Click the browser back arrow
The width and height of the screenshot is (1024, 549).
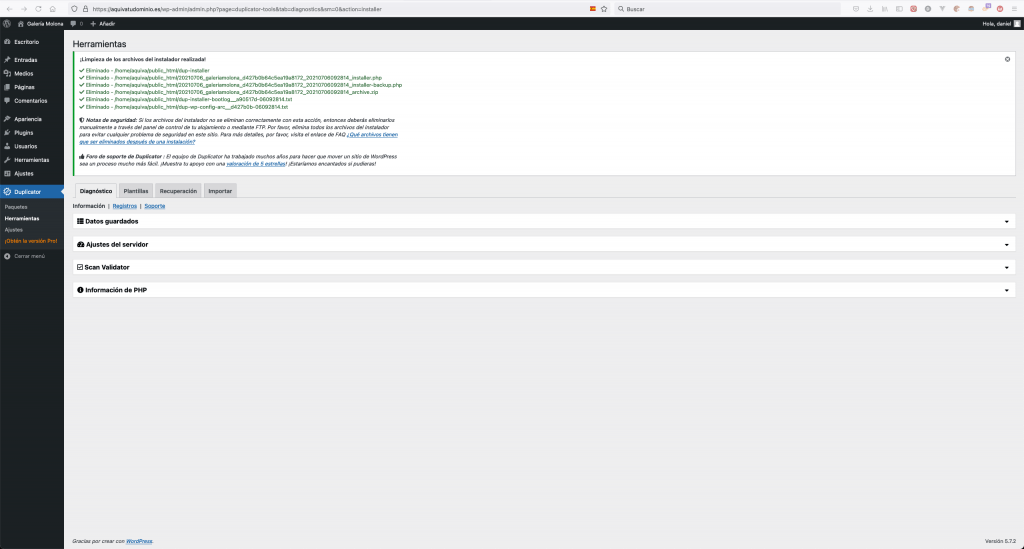pos(9,9)
